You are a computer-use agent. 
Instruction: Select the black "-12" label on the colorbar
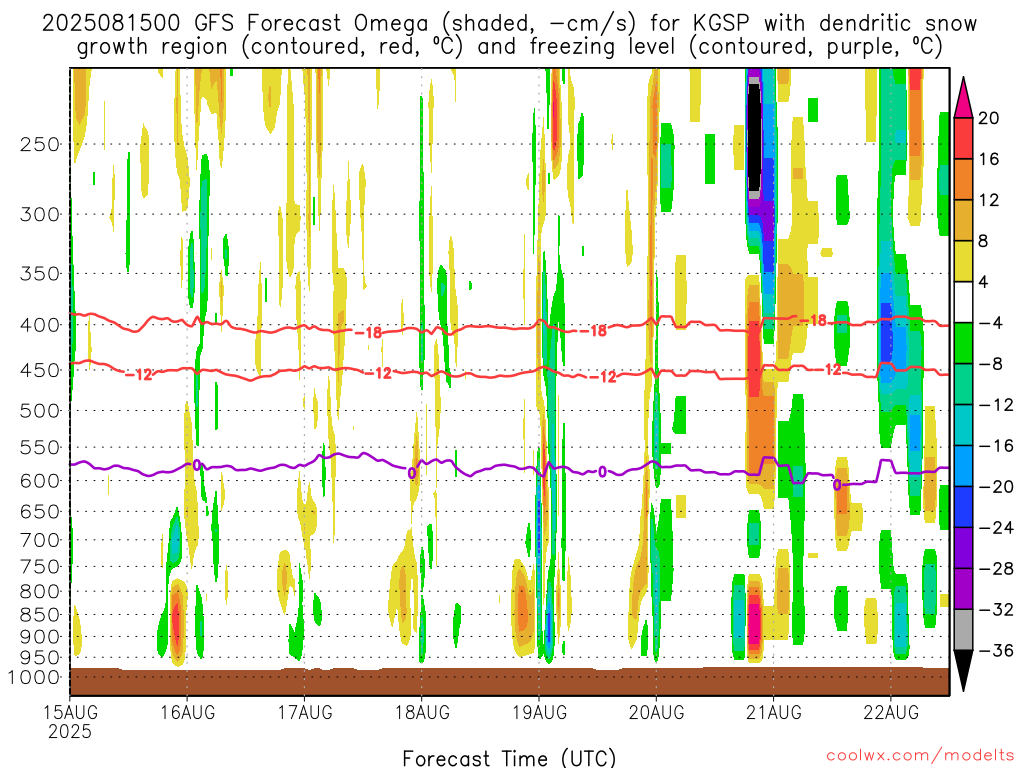[x=997, y=405]
